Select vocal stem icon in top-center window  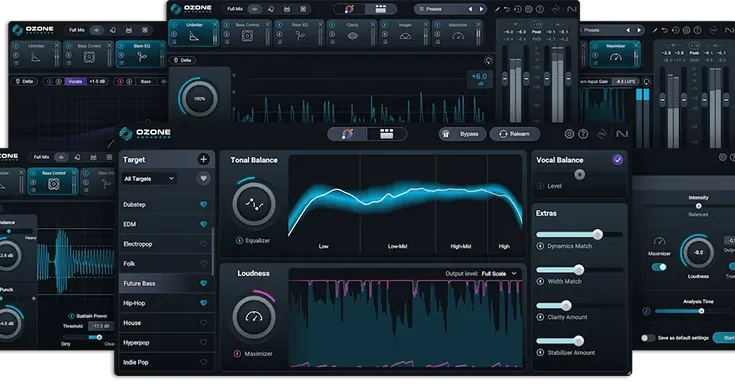(271, 9)
